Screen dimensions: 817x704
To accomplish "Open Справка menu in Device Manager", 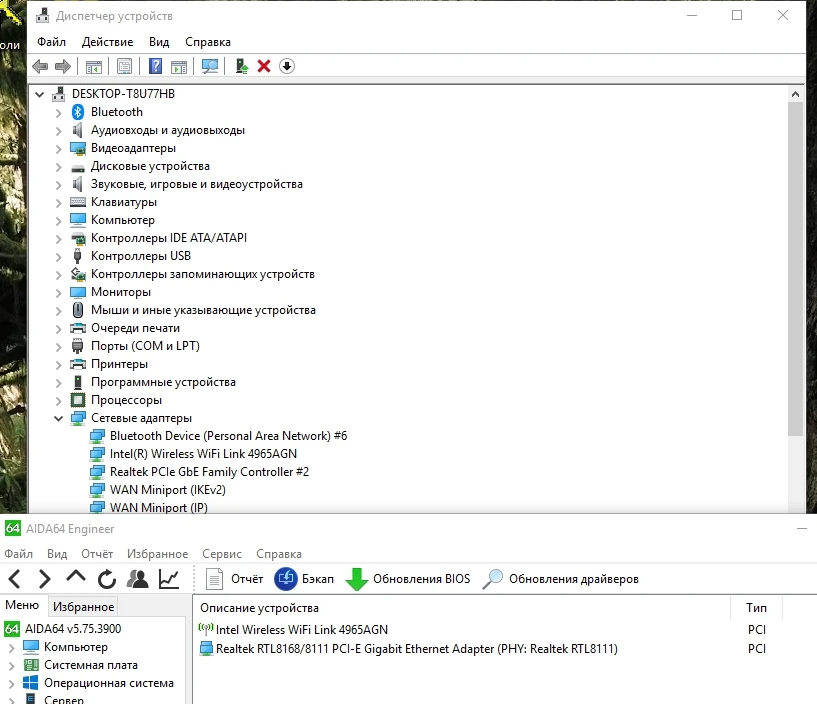I will [x=208, y=42].
